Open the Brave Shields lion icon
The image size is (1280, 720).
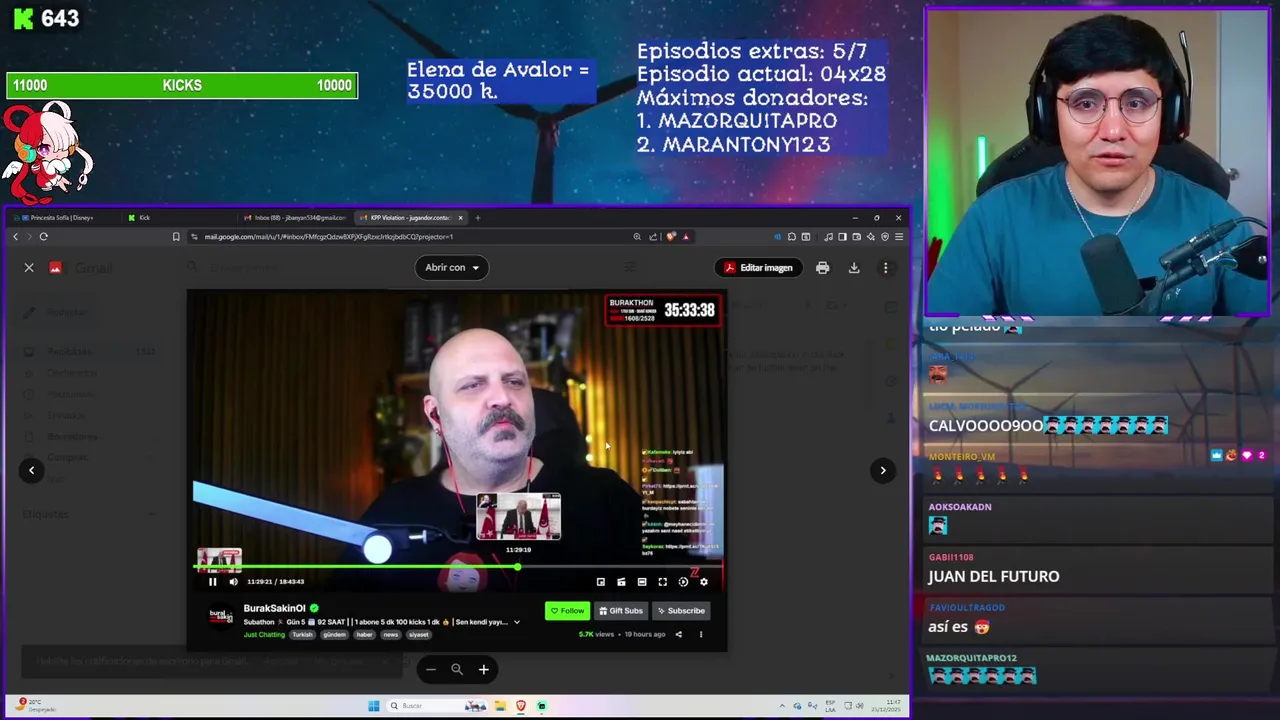coord(671,236)
